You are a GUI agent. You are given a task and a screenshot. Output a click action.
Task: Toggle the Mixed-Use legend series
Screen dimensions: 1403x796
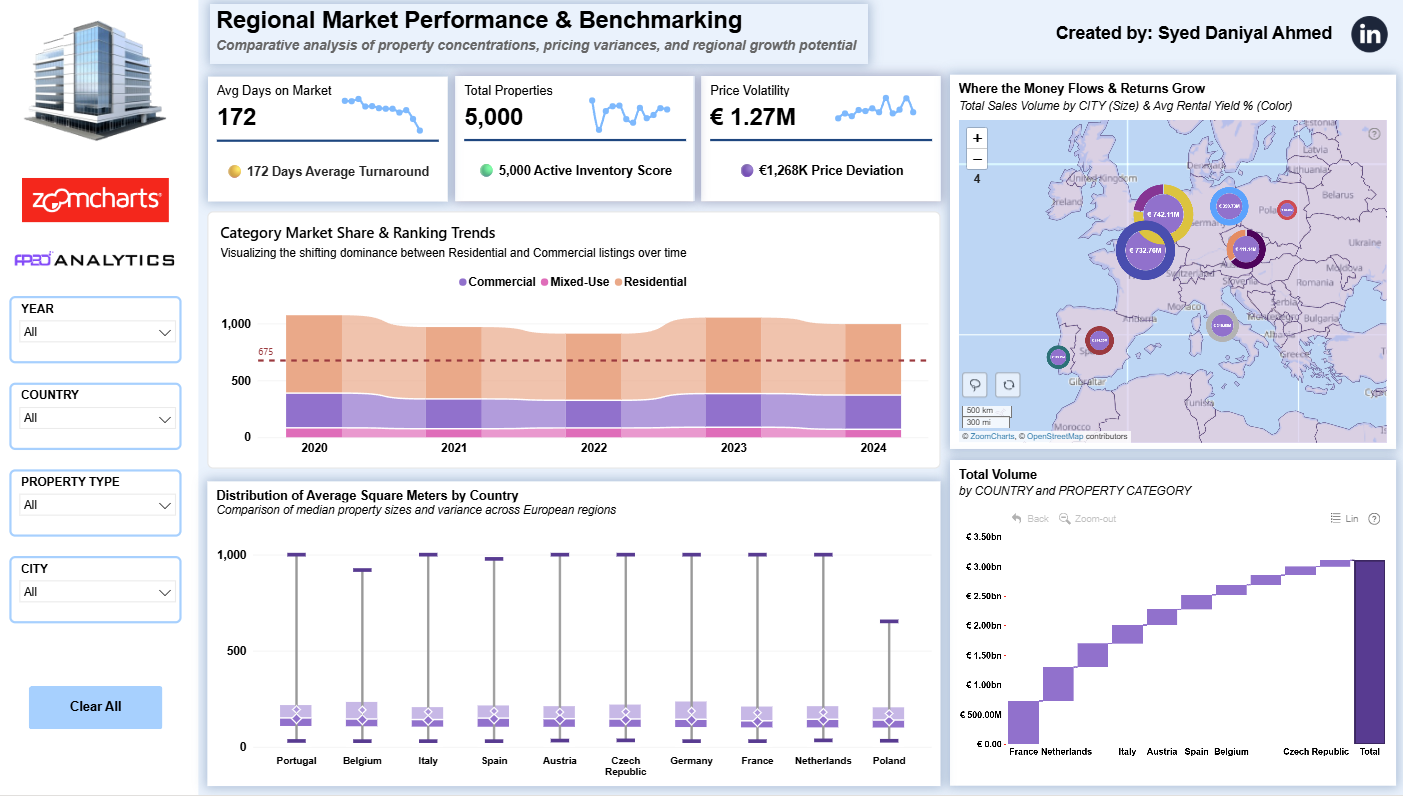(575, 282)
